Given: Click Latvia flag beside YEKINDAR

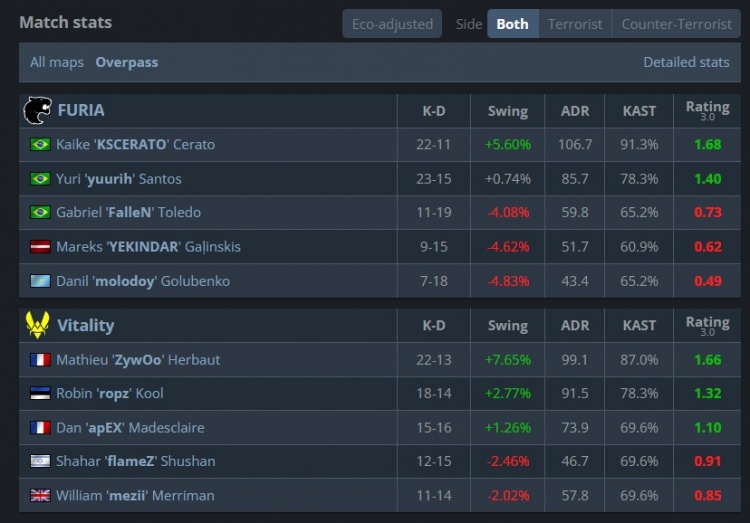Looking at the screenshot, I should (40, 247).
